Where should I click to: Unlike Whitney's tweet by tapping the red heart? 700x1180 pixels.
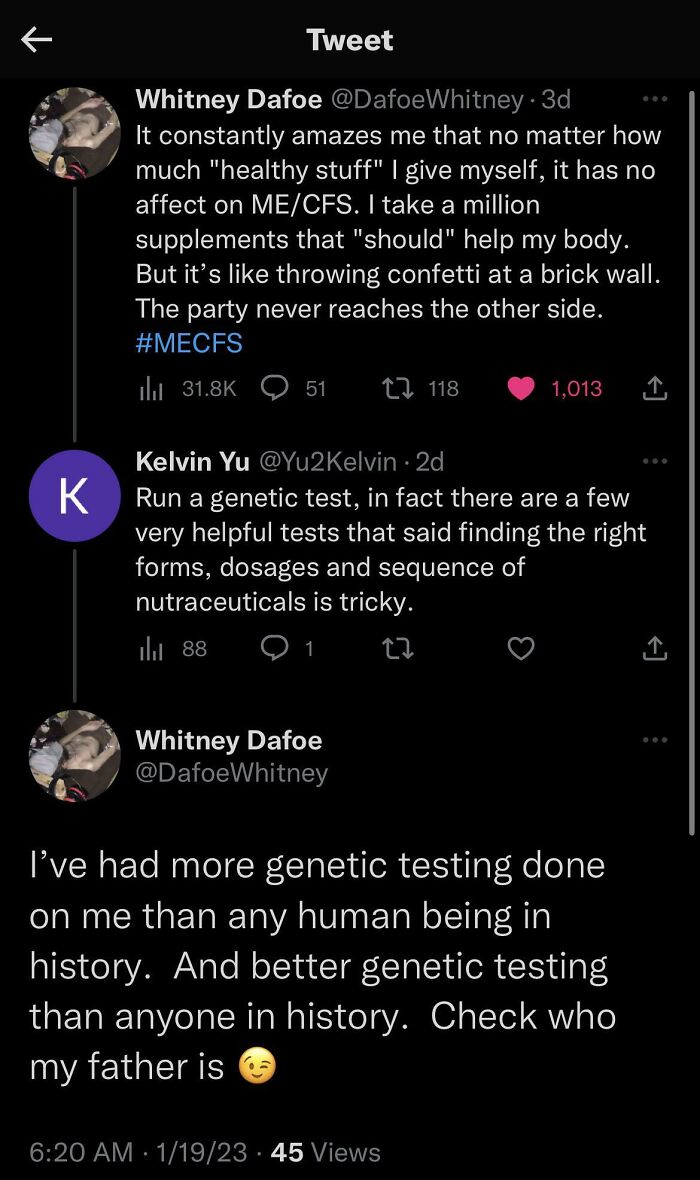click(520, 388)
